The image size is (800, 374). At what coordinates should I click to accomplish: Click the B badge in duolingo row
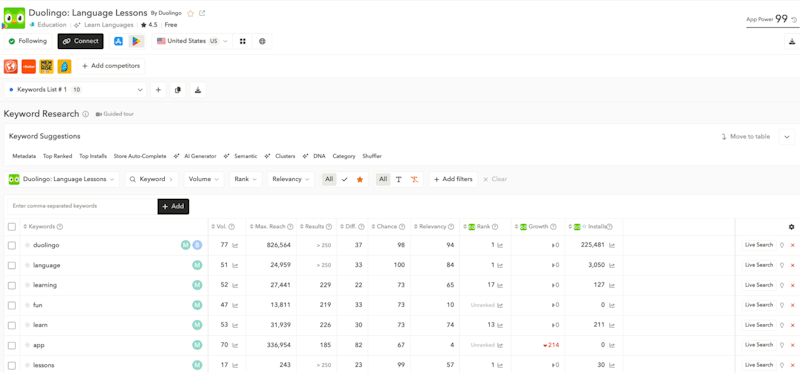click(x=197, y=245)
